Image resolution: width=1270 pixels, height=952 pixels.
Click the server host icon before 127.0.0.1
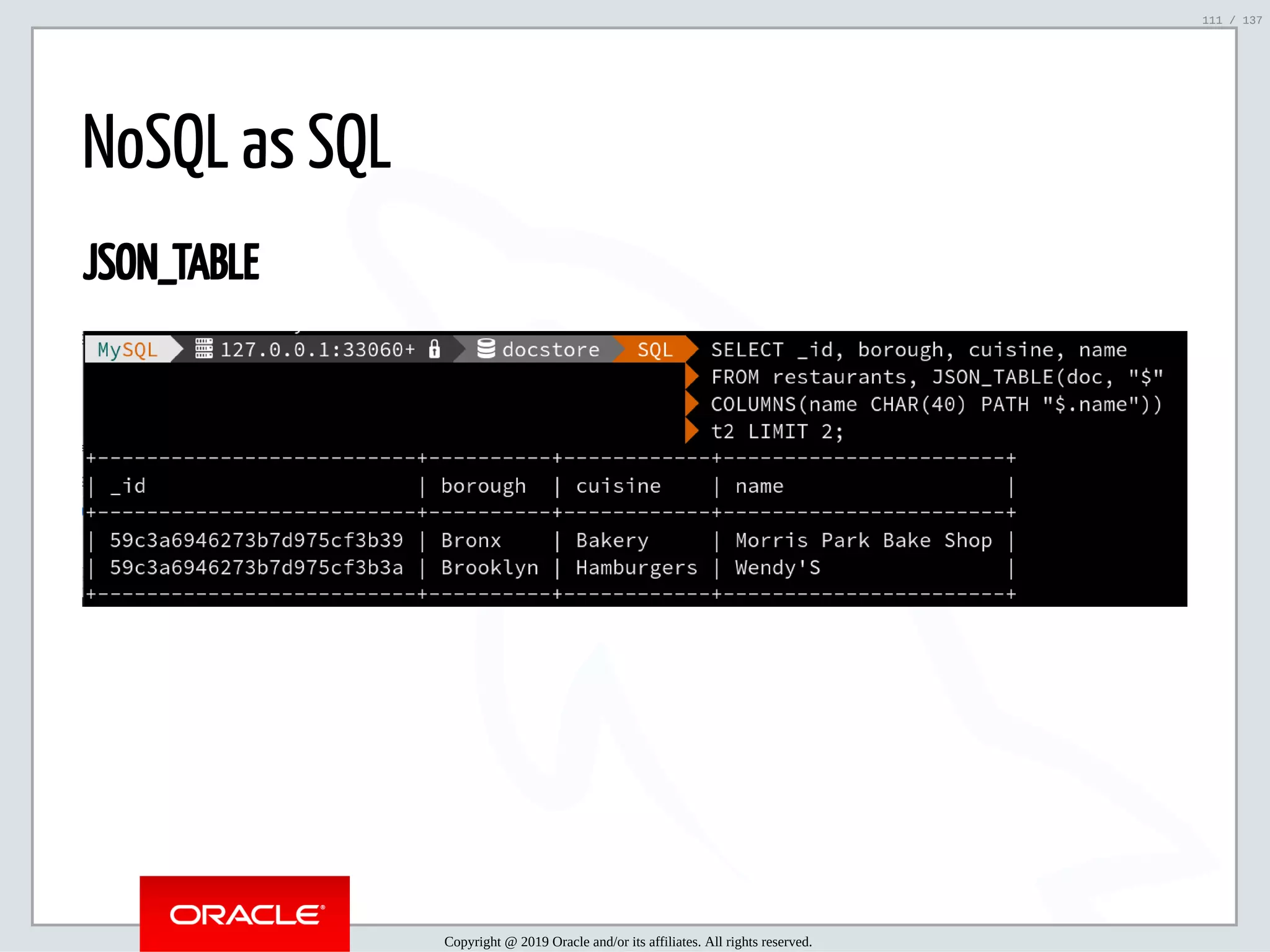pyautogui.click(x=204, y=348)
